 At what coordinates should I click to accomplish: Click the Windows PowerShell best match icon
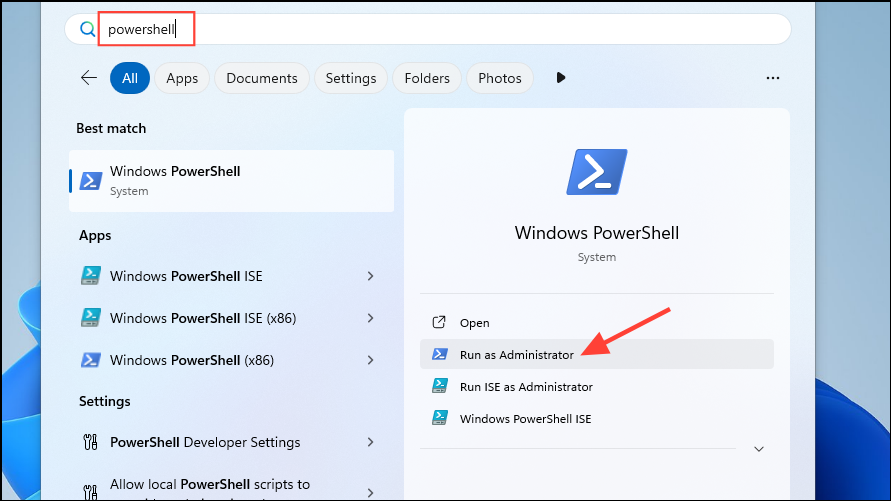(90, 181)
